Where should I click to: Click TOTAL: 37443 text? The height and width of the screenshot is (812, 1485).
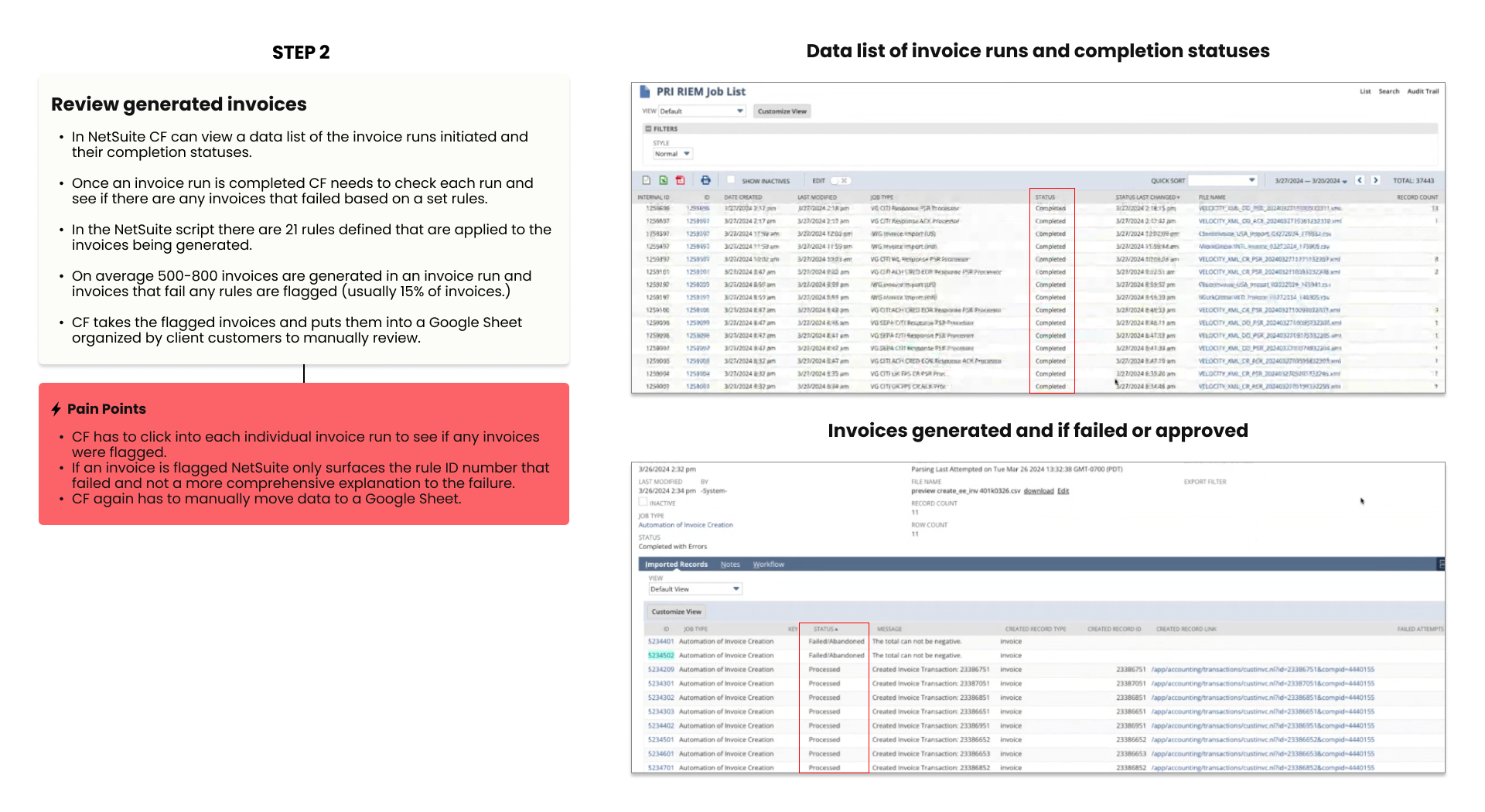pos(1413,181)
